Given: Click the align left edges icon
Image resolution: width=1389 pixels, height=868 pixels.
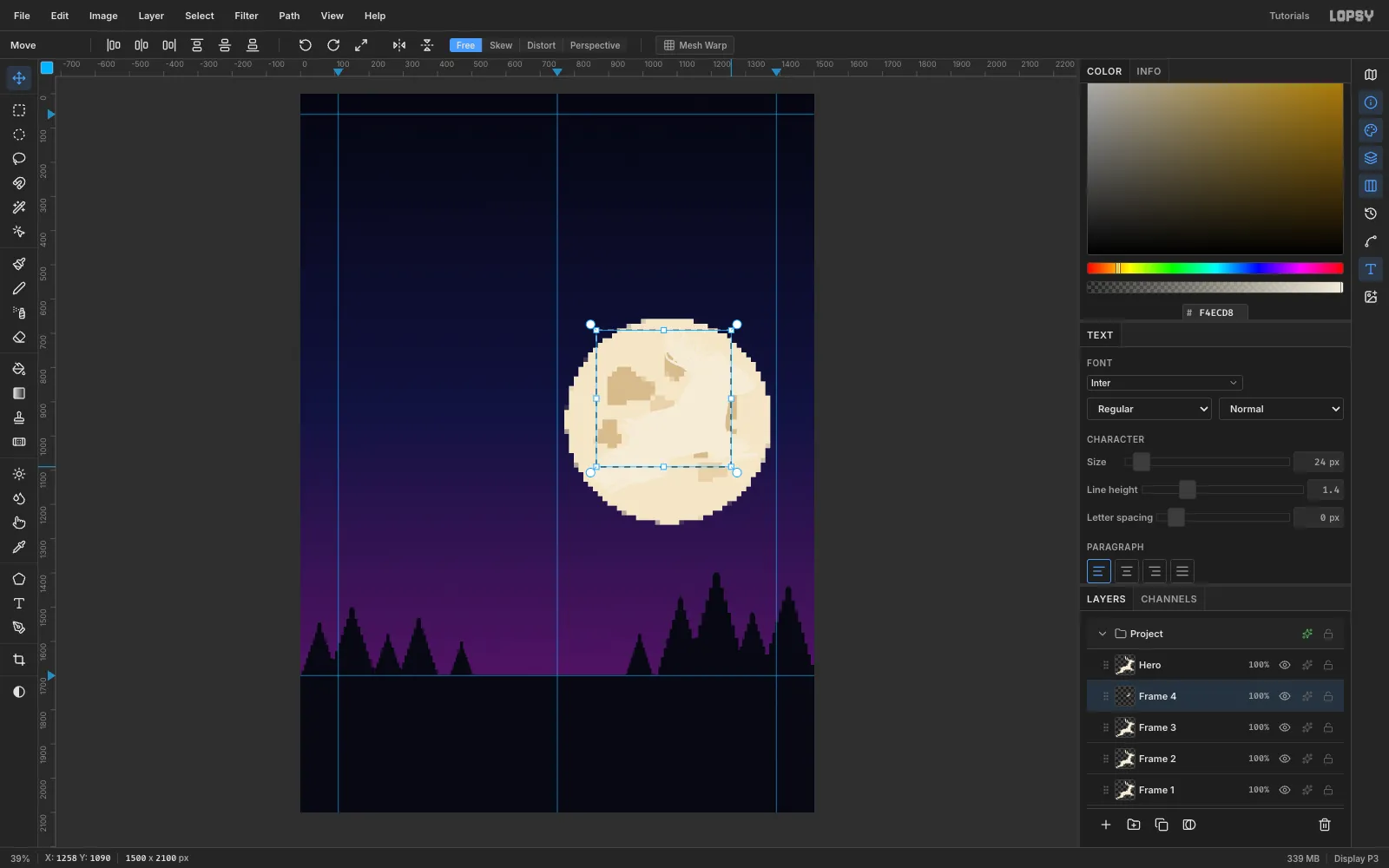Looking at the screenshot, I should pyautogui.click(x=114, y=45).
